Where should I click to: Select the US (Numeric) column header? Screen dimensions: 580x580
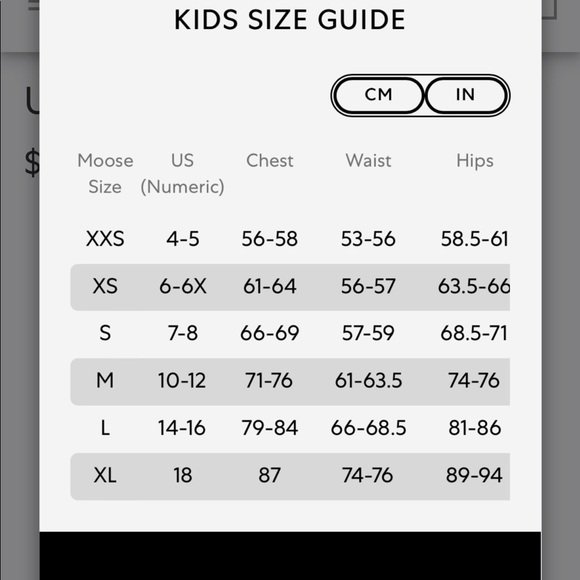point(182,173)
